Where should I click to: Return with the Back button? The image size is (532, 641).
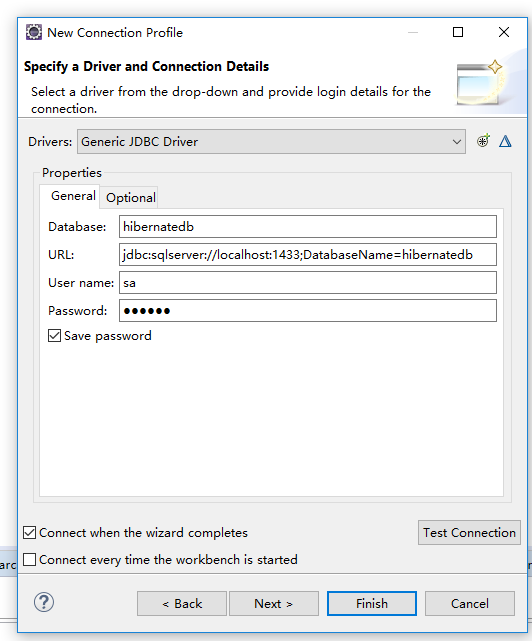point(182,603)
